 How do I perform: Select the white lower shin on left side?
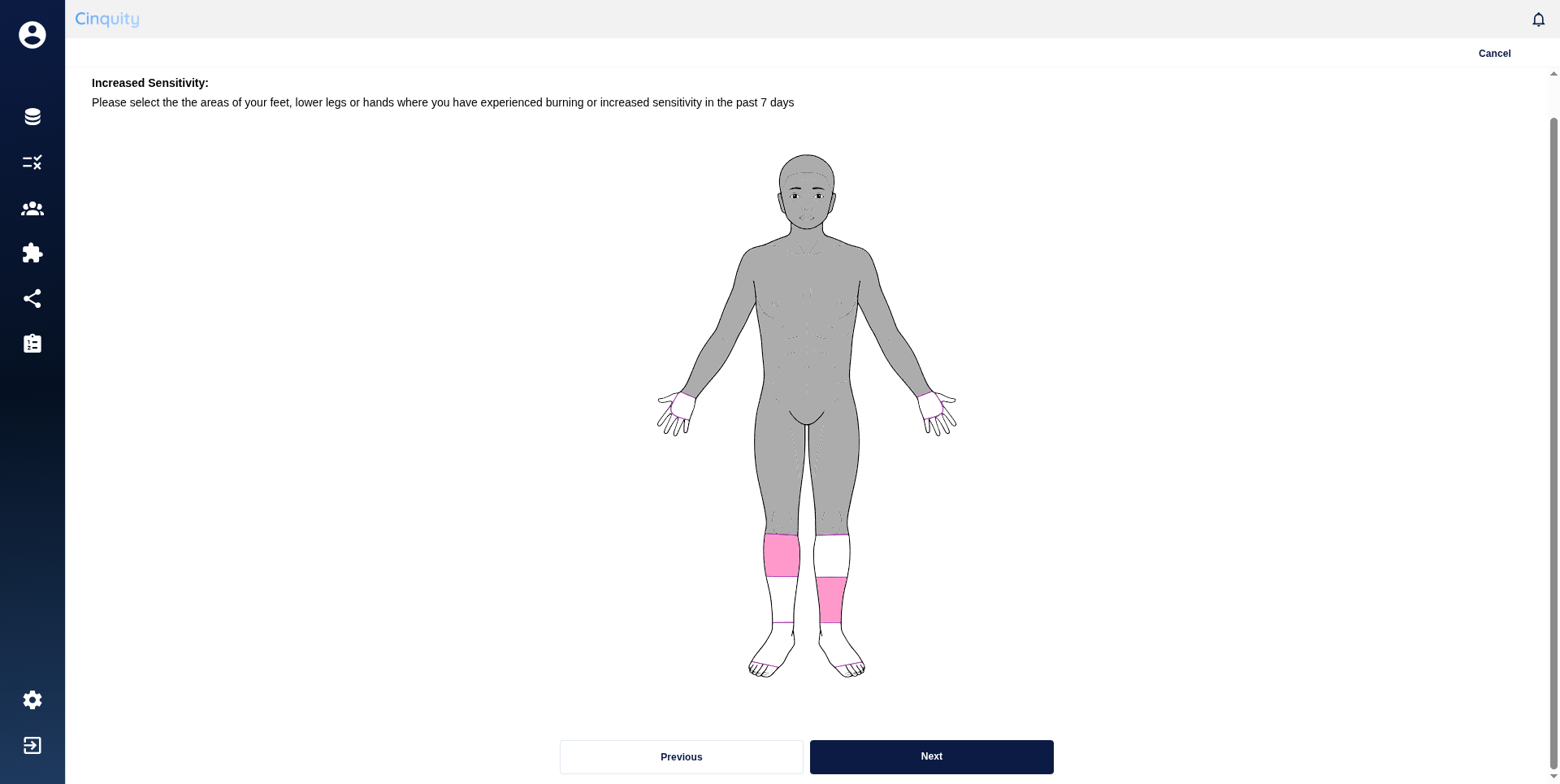[x=782, y=600]
